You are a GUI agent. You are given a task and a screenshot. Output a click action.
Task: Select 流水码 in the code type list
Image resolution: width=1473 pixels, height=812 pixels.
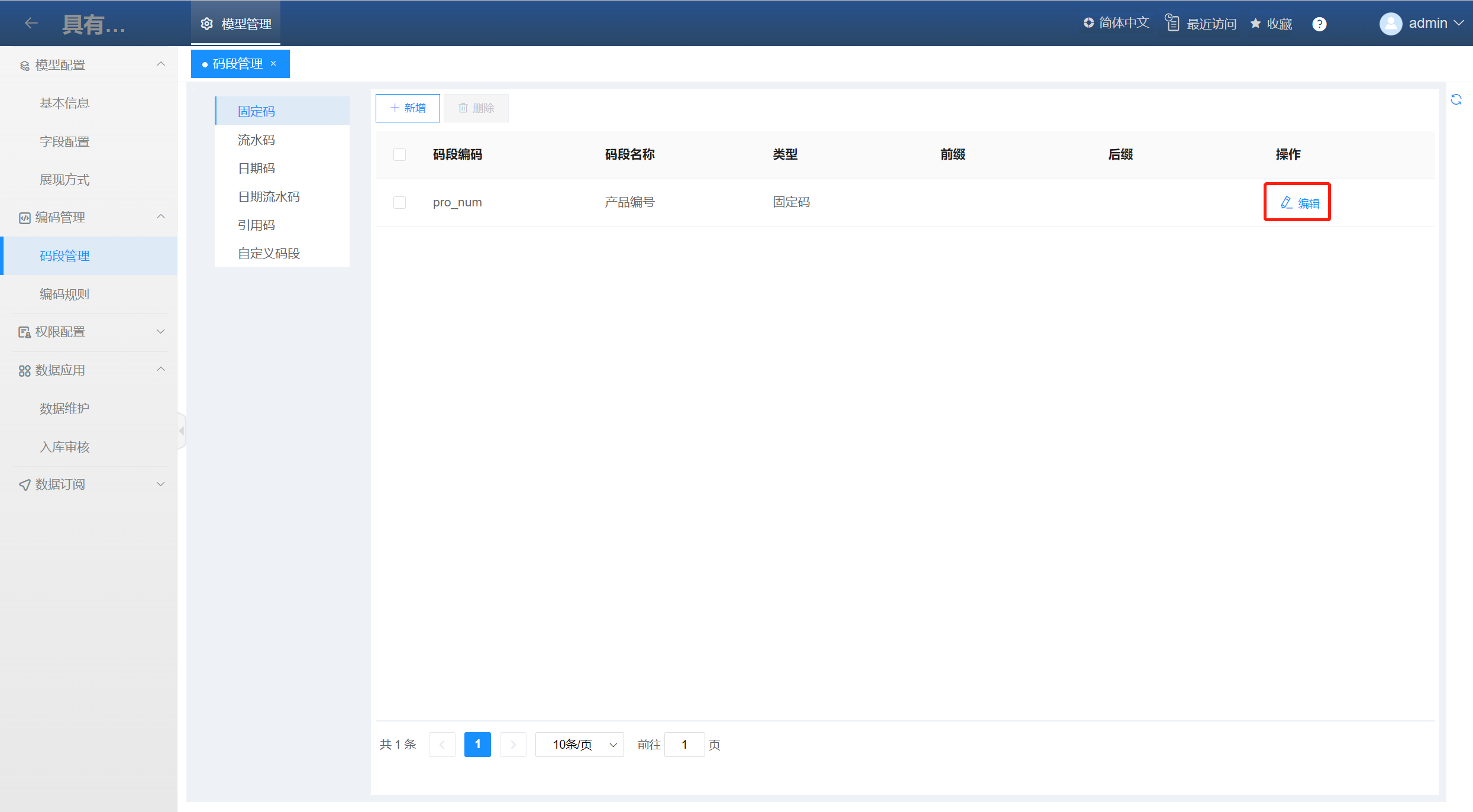coord(256,140)
